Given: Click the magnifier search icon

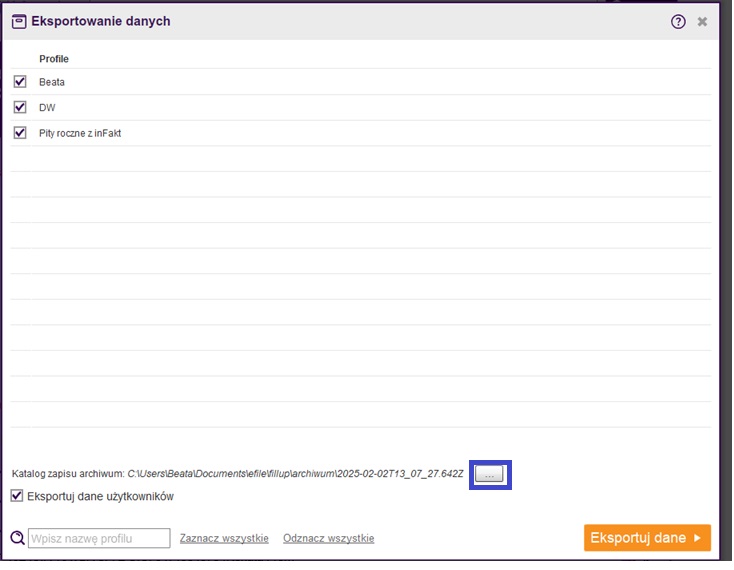Looking at the screenshot, I should [x=17, y=538].
